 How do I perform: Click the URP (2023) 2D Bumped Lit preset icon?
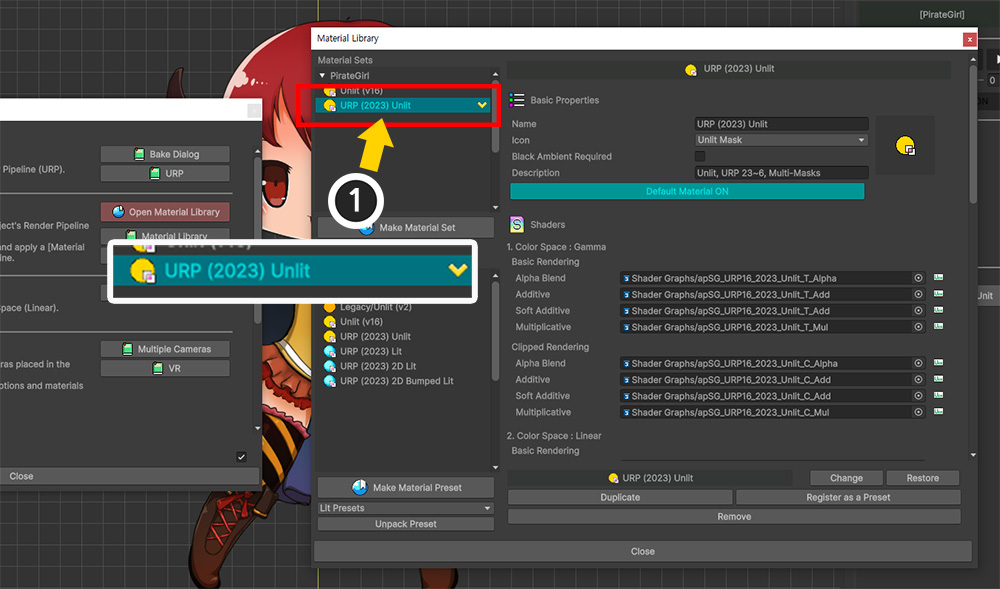click(x=330, y=381)
